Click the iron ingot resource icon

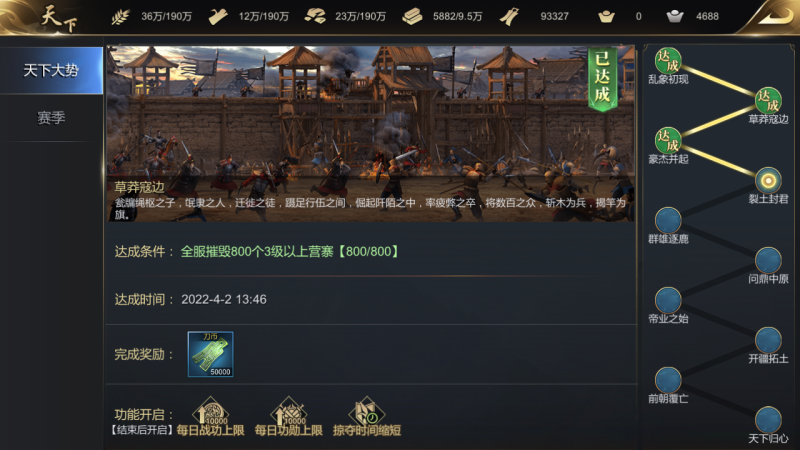pyautogui.click(x=412, y=17)
